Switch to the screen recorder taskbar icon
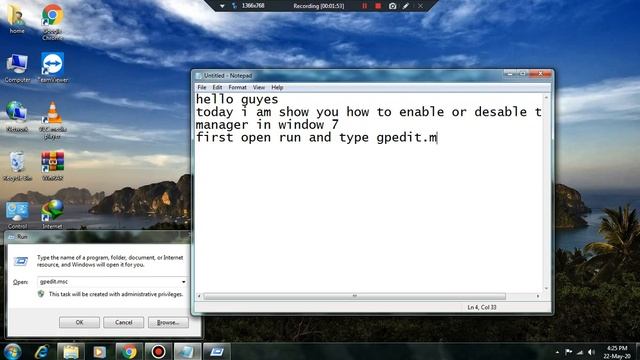This screenshot has width=640, height=360. [x=158, y=352]
